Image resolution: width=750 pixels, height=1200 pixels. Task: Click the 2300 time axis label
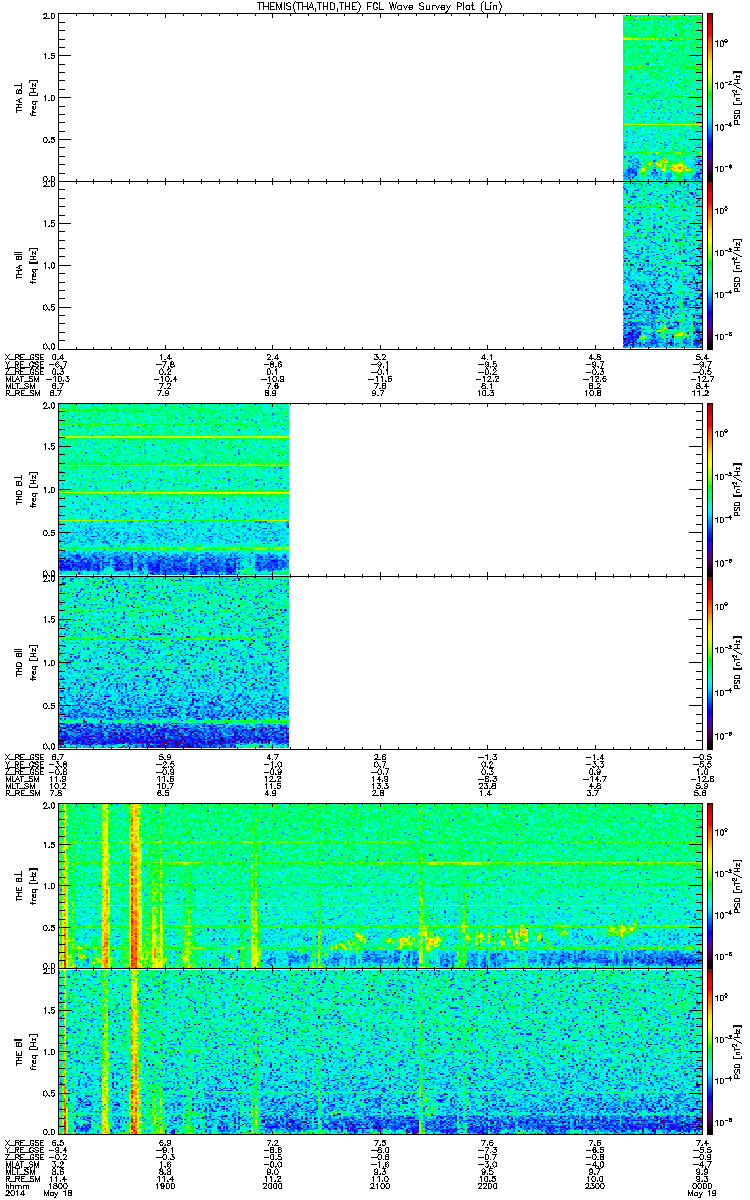click(594, 1186)
